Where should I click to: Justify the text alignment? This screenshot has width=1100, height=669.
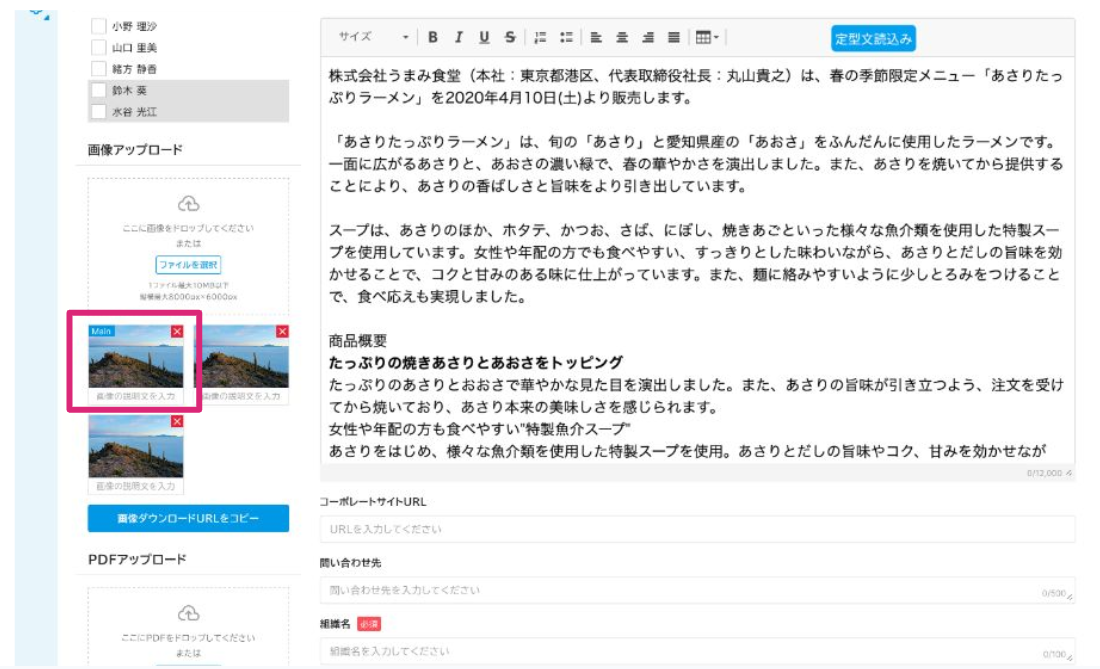pos(674,37)
